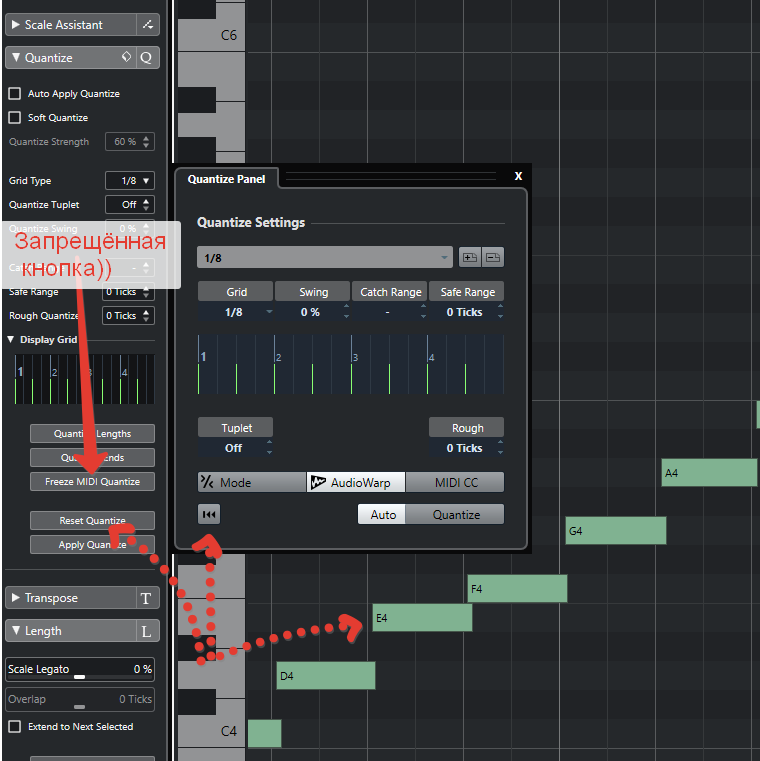Screen dimensions: 760x761
Task: Click the Tuplet Off stepper in the panel
Action: (x=269, y=447)
